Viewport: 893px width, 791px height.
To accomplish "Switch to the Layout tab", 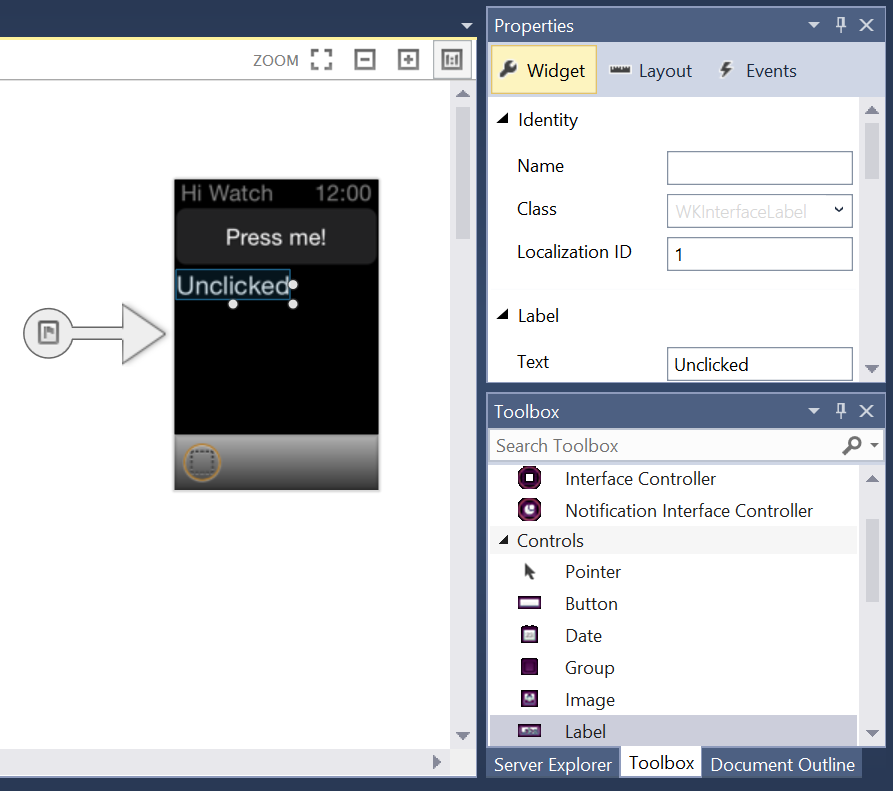I will 651,70.
